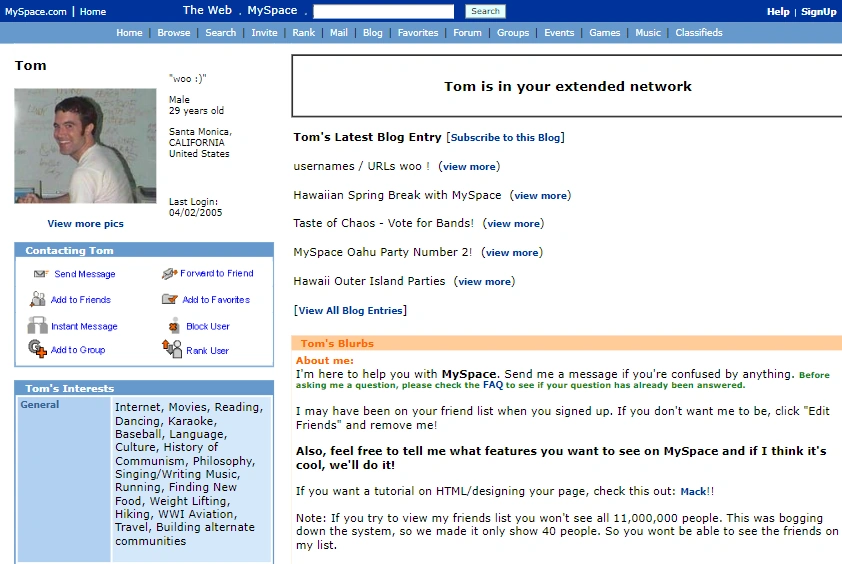Open the Add to Friends link
The width and height of the screenshot is (842, 564).
pos(81,300)
